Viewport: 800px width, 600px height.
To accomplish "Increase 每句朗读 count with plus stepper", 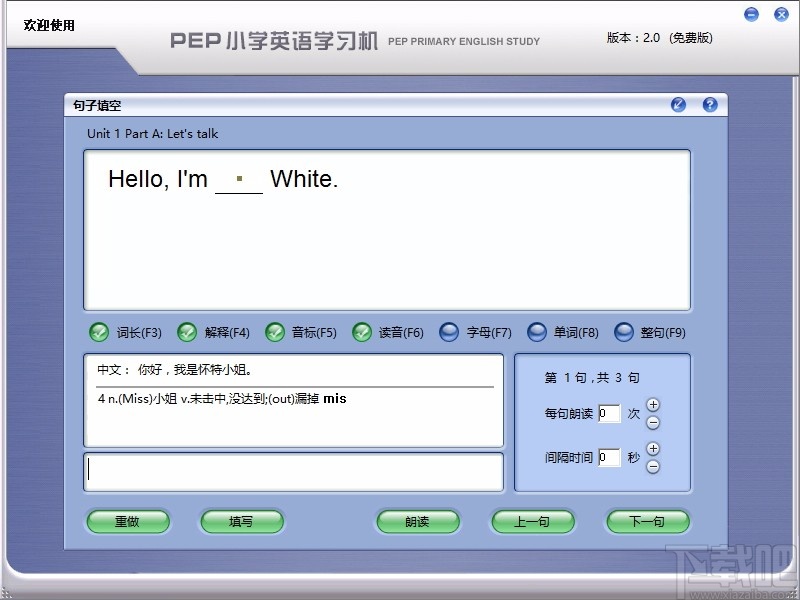I will coord(653,404).
